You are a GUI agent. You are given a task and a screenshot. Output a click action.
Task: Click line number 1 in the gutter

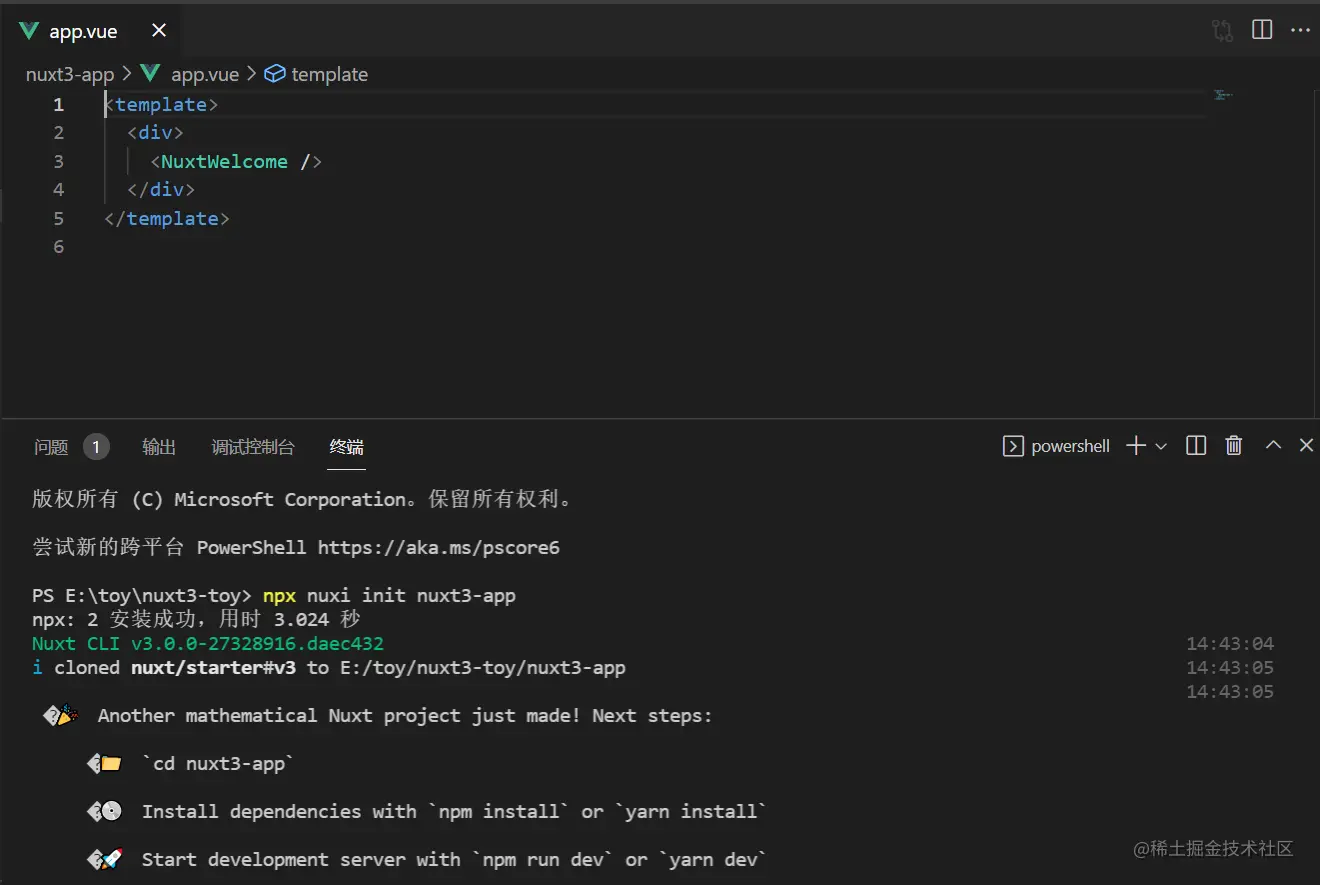(x=58, y=104)
